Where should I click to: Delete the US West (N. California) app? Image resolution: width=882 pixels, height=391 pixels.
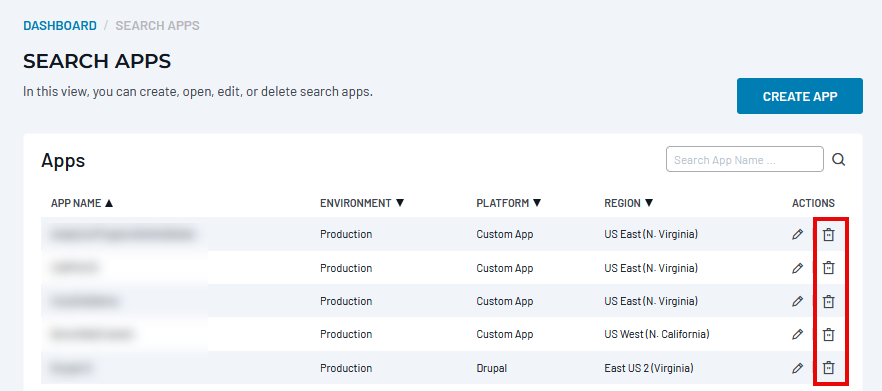pos(829,335)
